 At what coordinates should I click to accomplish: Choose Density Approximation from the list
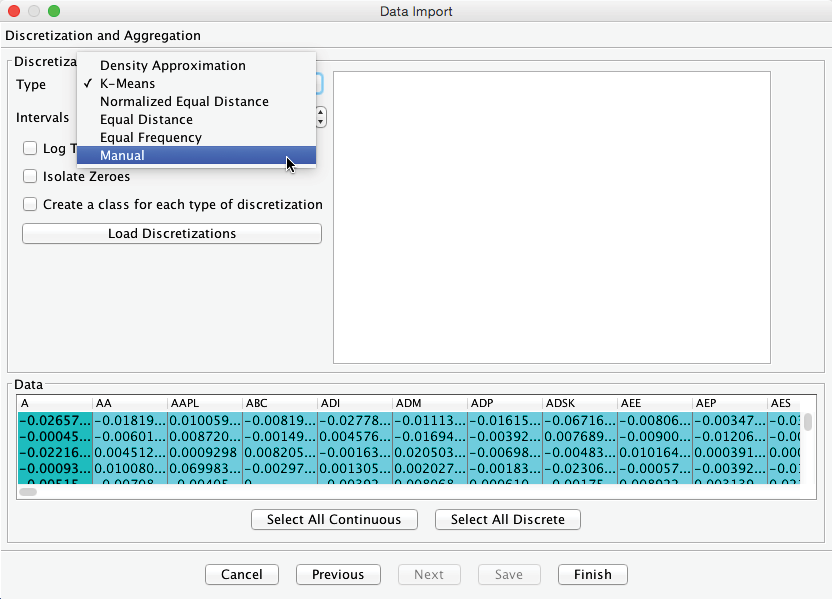coord(172,66)
